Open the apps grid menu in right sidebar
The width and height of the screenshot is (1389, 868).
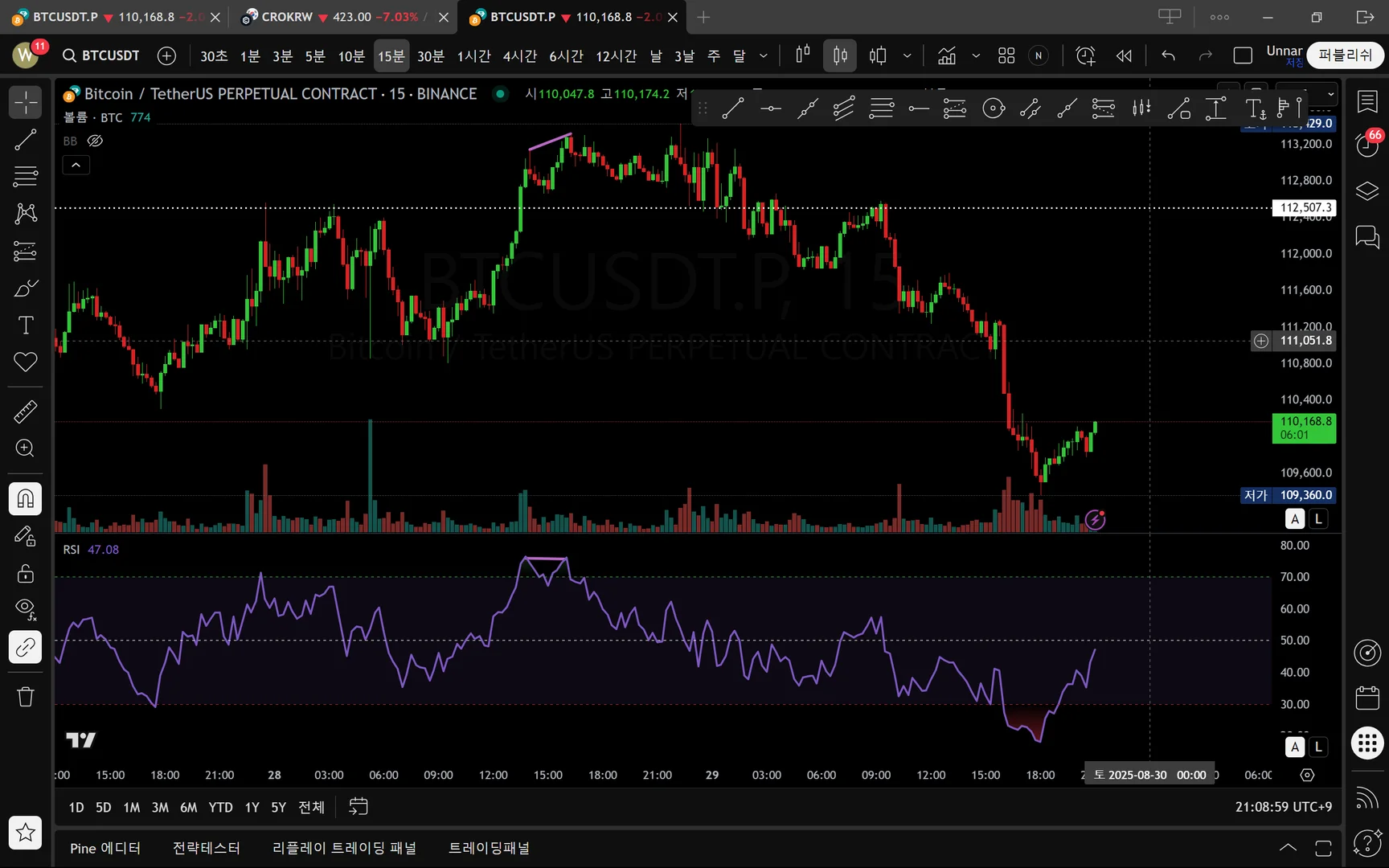coord(1367,743)
